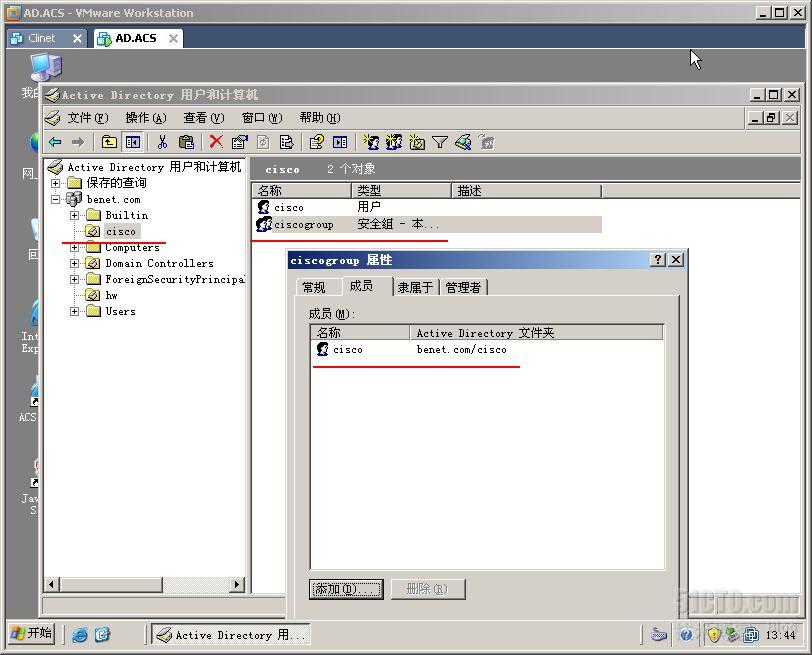Expand the 保存的查询 node

55,183
